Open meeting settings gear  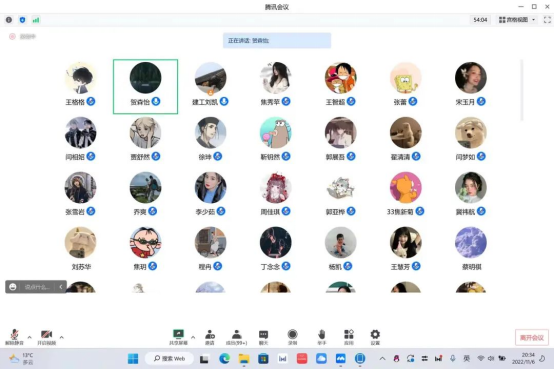pyautogui.click(x=375, y=337)
